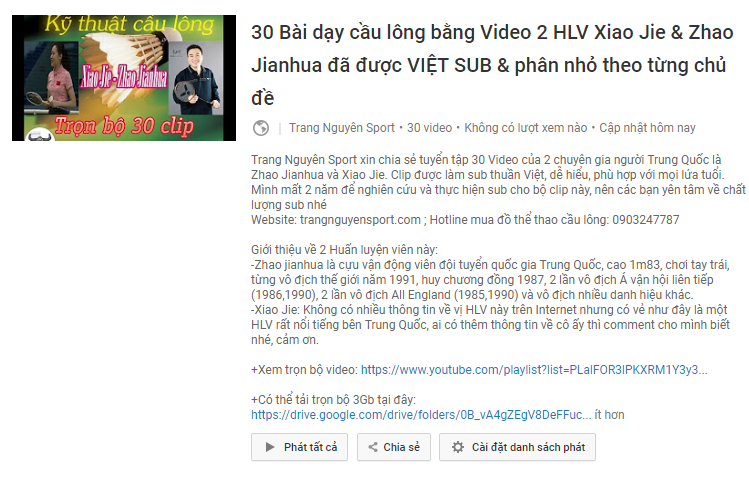Click the channel avatar on the thumbnail corner
The image size is (749, 477).
[x=39, y=136]
